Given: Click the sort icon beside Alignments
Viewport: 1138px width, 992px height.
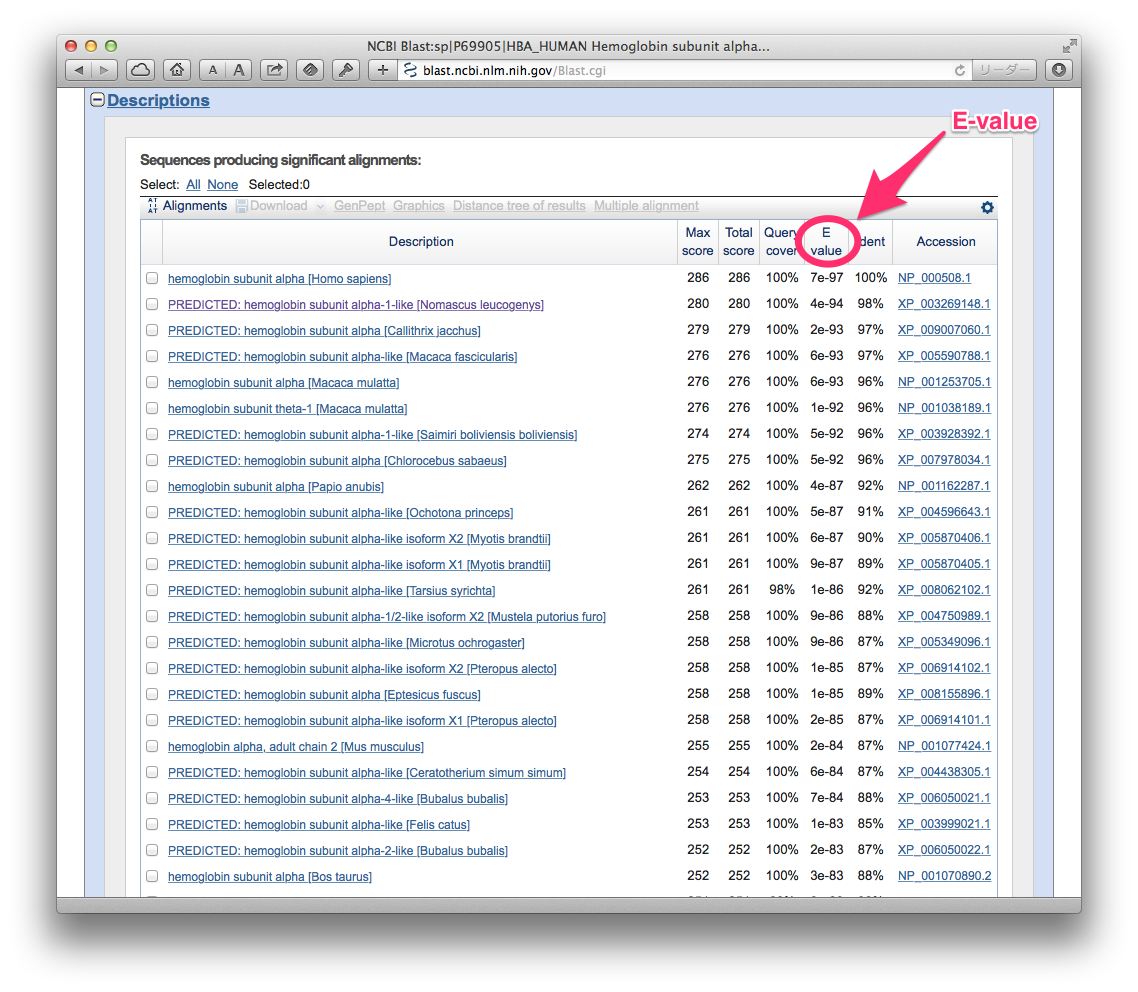Looking at the screenshot, I should pyautogui.click(x=152, y=206).
